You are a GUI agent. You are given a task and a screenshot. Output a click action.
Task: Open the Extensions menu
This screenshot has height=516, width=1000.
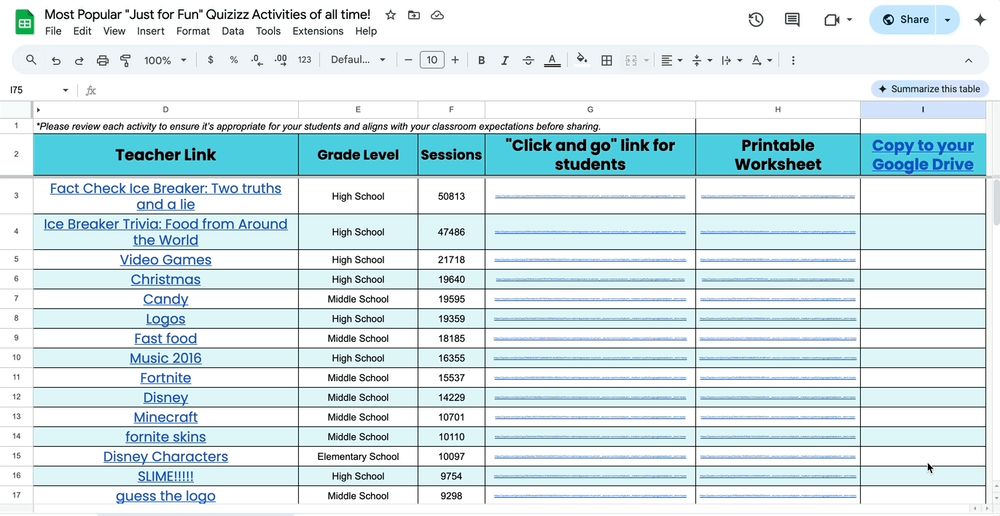pos(318,31)
